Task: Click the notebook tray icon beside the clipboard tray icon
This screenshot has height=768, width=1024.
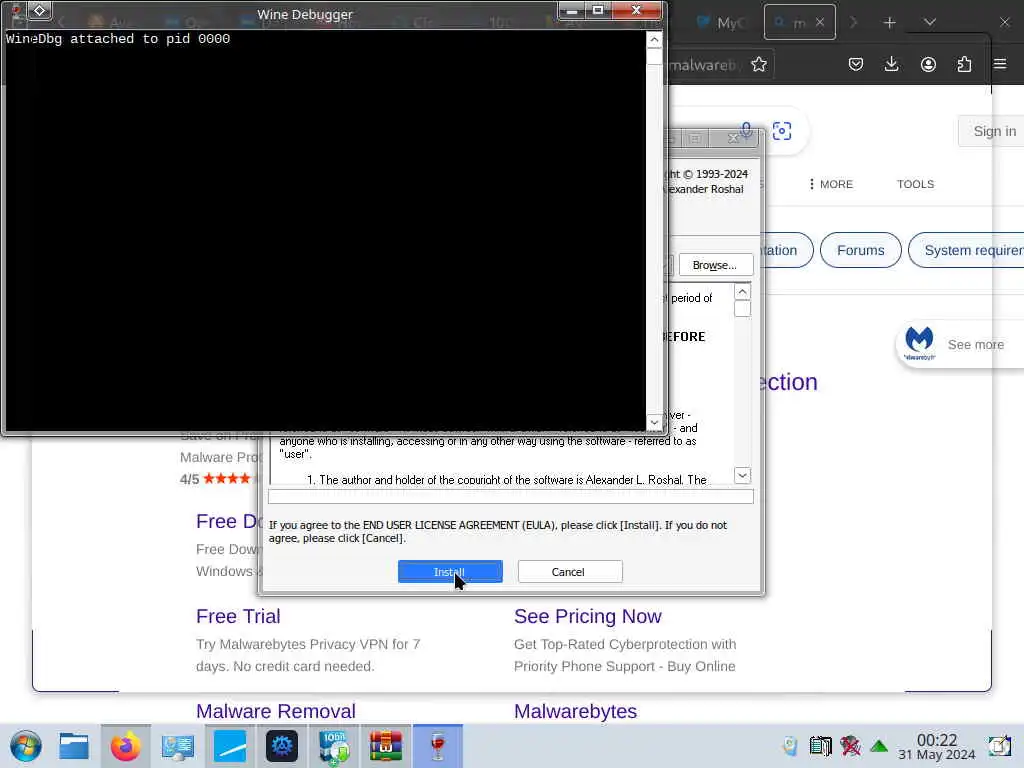Action: 820,746
